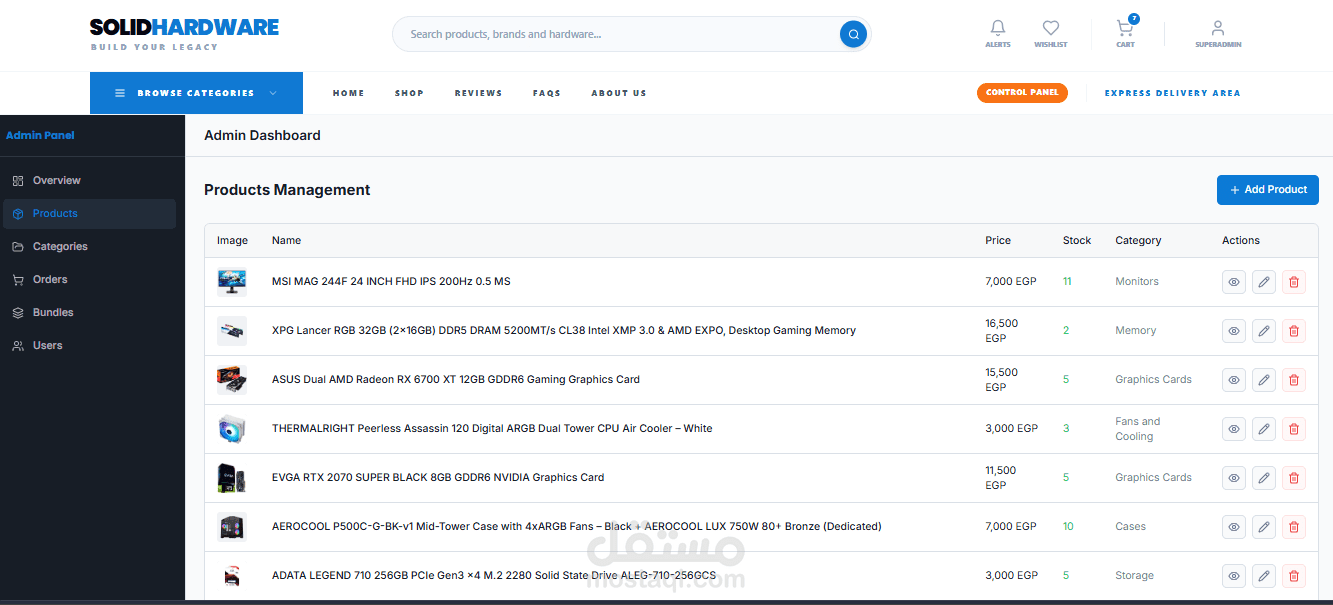View the EVGA RTX 2070 SUPER product

(1234, 478)
